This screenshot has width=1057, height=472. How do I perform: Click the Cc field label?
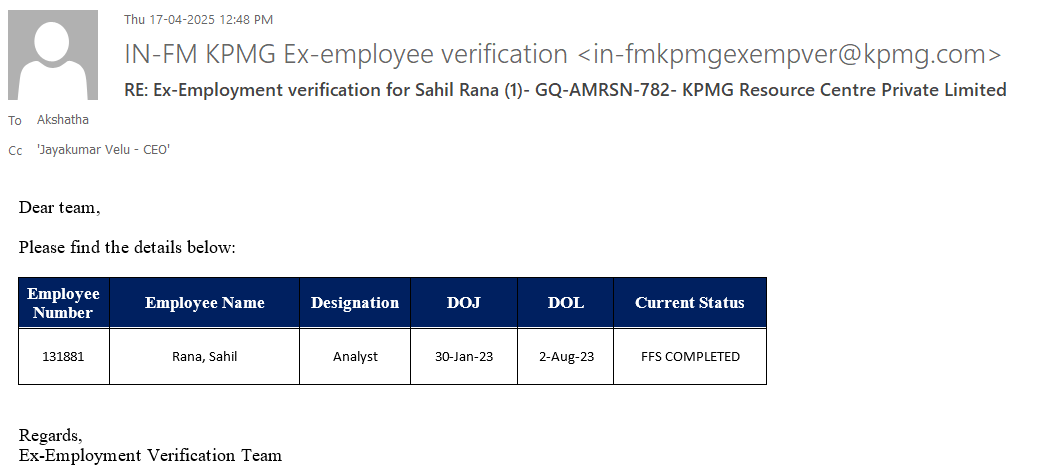pyautogui.click(x=15, y=151)
